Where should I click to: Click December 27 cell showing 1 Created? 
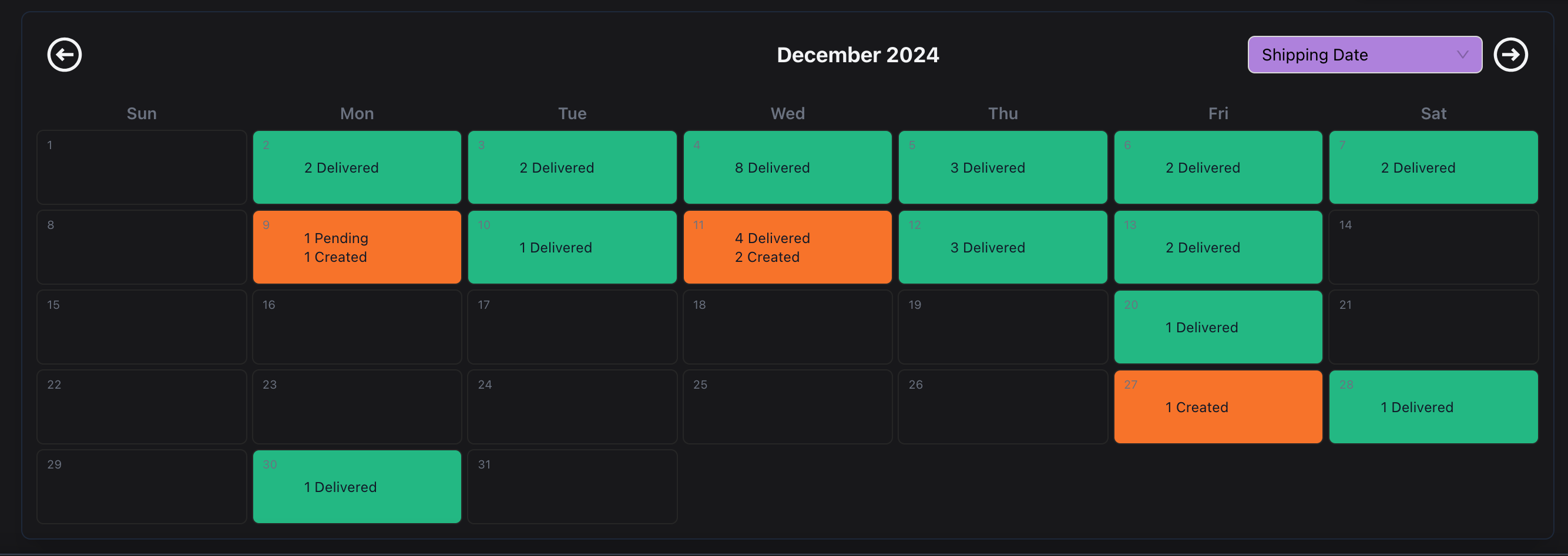[x=1217, y=407]
